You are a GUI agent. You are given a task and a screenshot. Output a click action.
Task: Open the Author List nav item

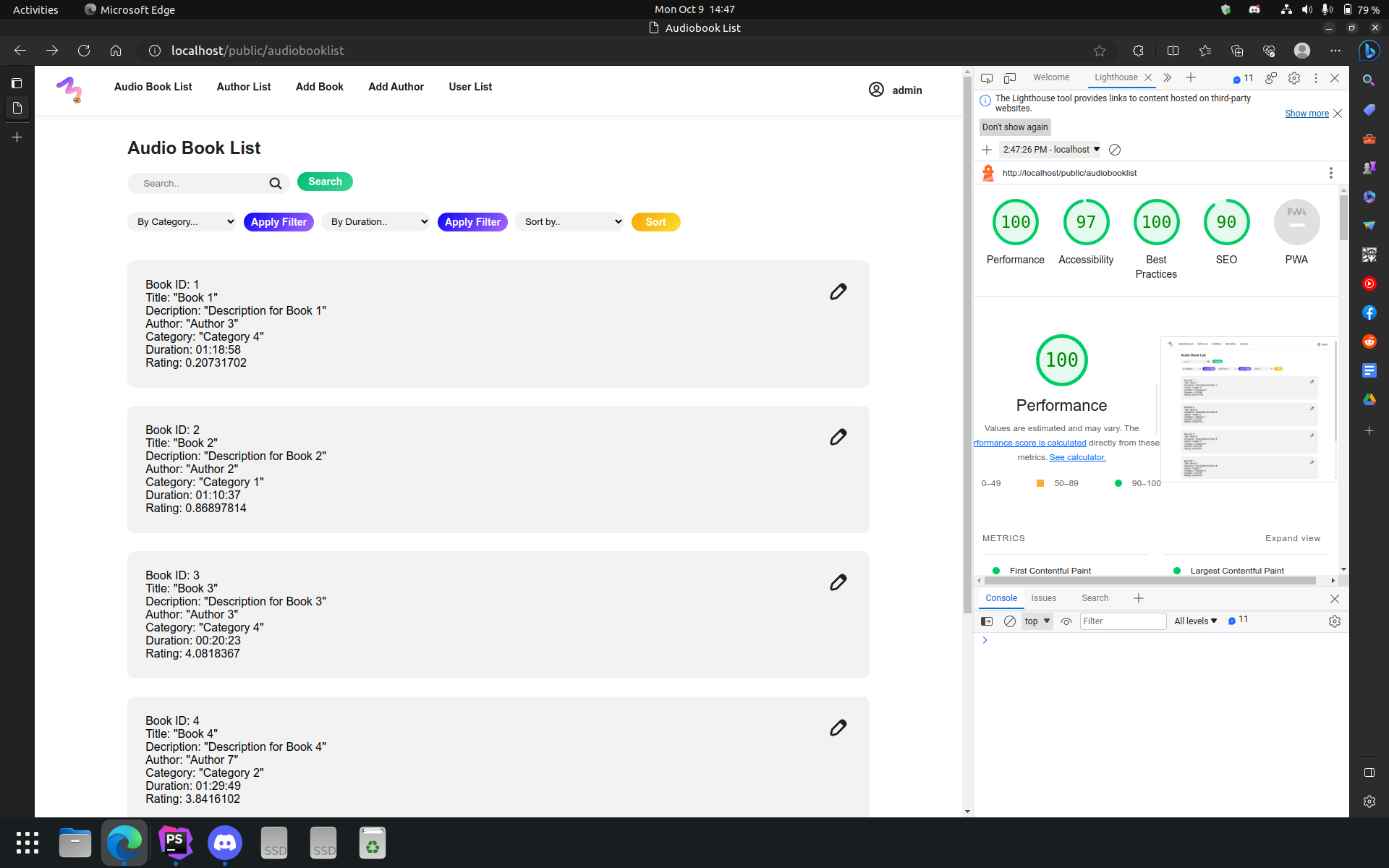243,87
